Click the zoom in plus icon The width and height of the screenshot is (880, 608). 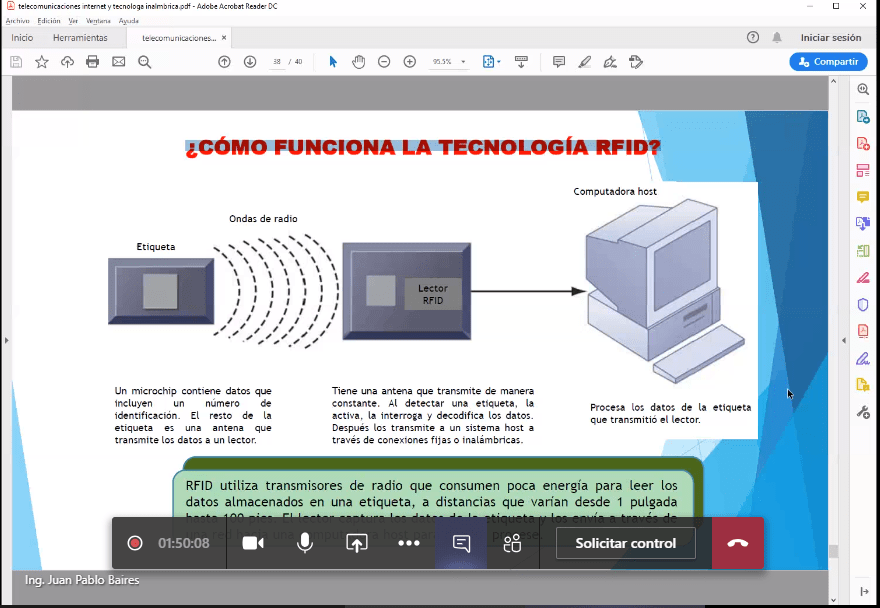click(409, 62)
